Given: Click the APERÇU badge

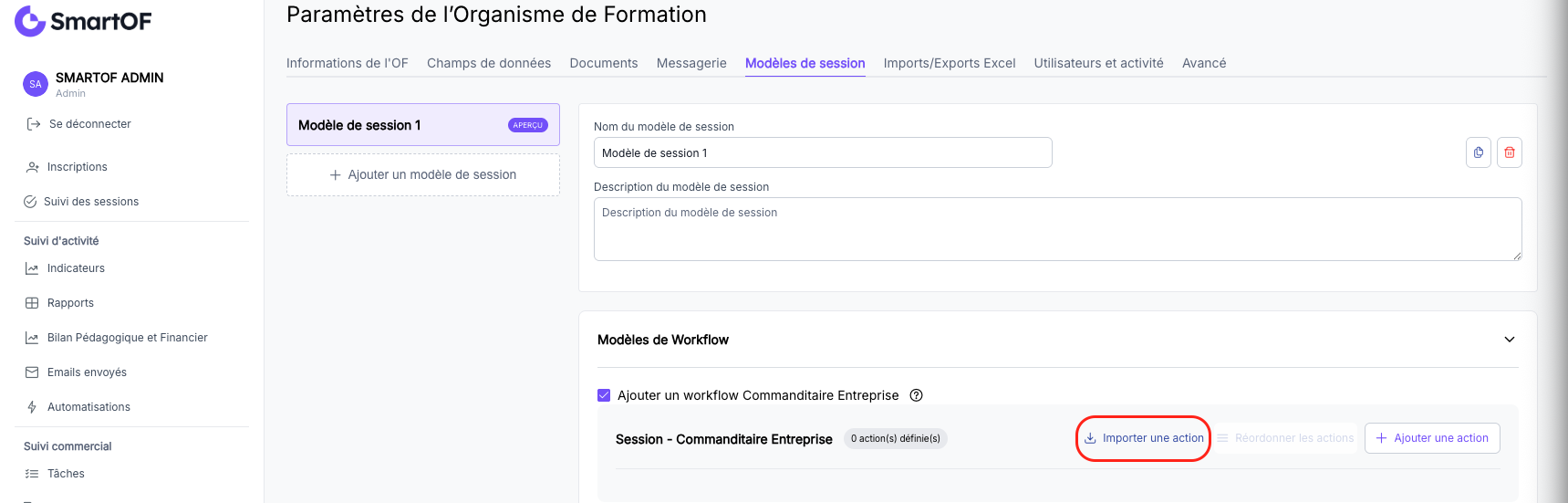Looking at the screenshot, I should [528, 125].
